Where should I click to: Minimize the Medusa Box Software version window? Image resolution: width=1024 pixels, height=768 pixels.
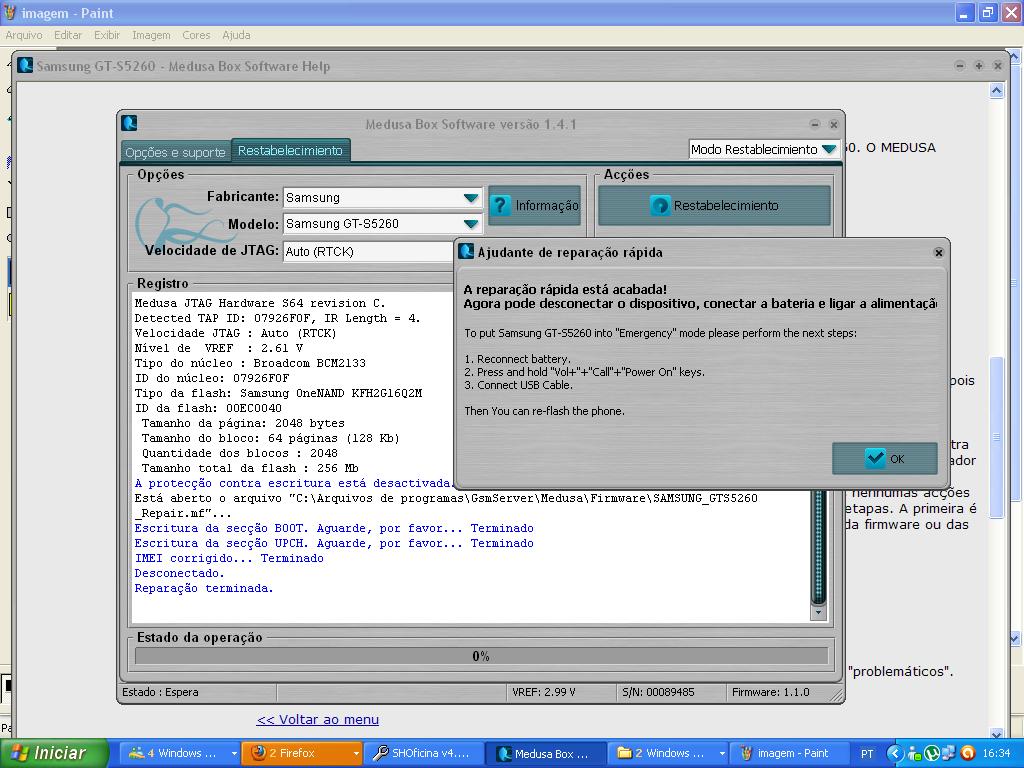(815, 124)
